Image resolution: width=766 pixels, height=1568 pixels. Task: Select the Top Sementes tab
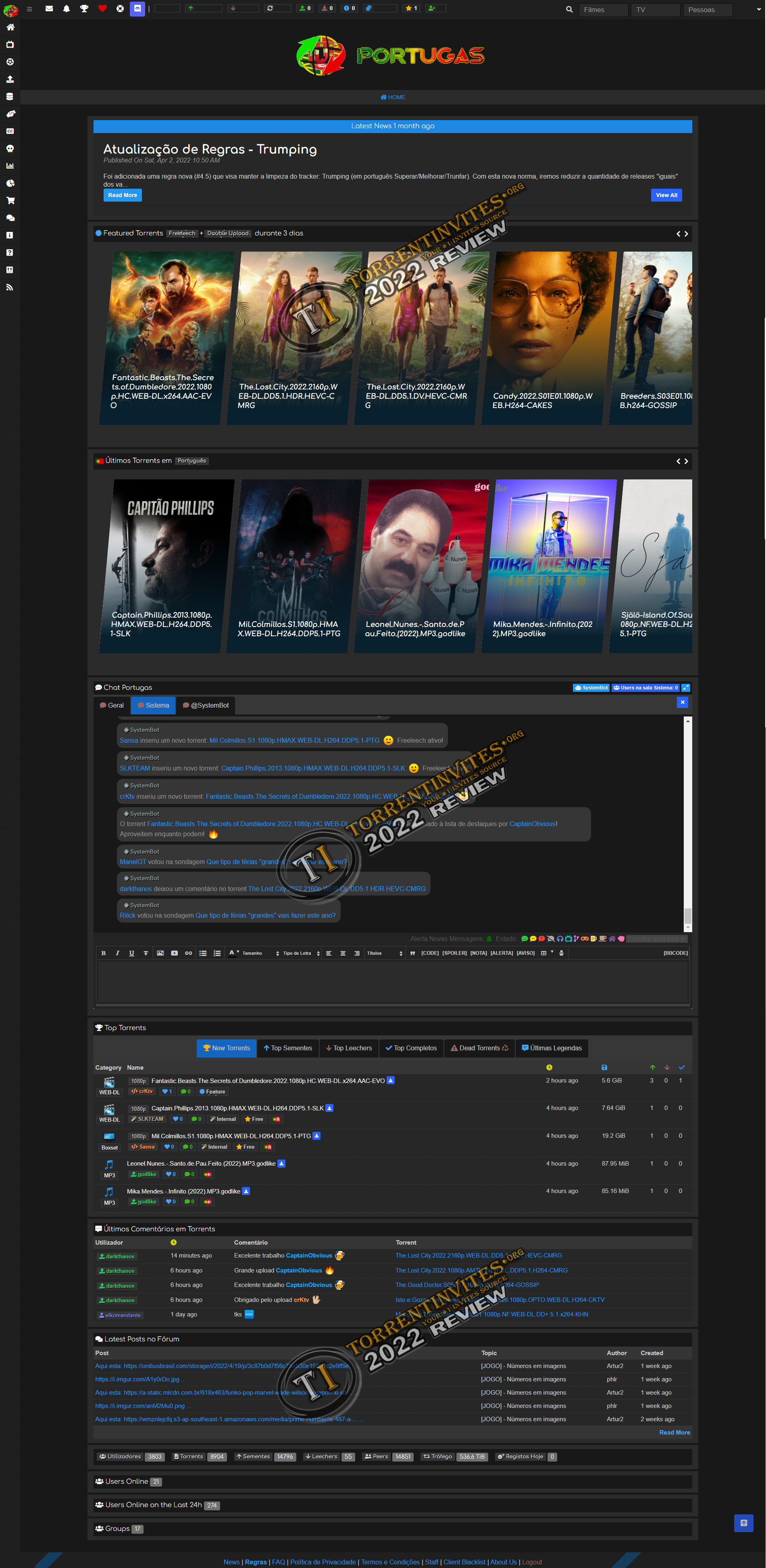pos(288,1048)
